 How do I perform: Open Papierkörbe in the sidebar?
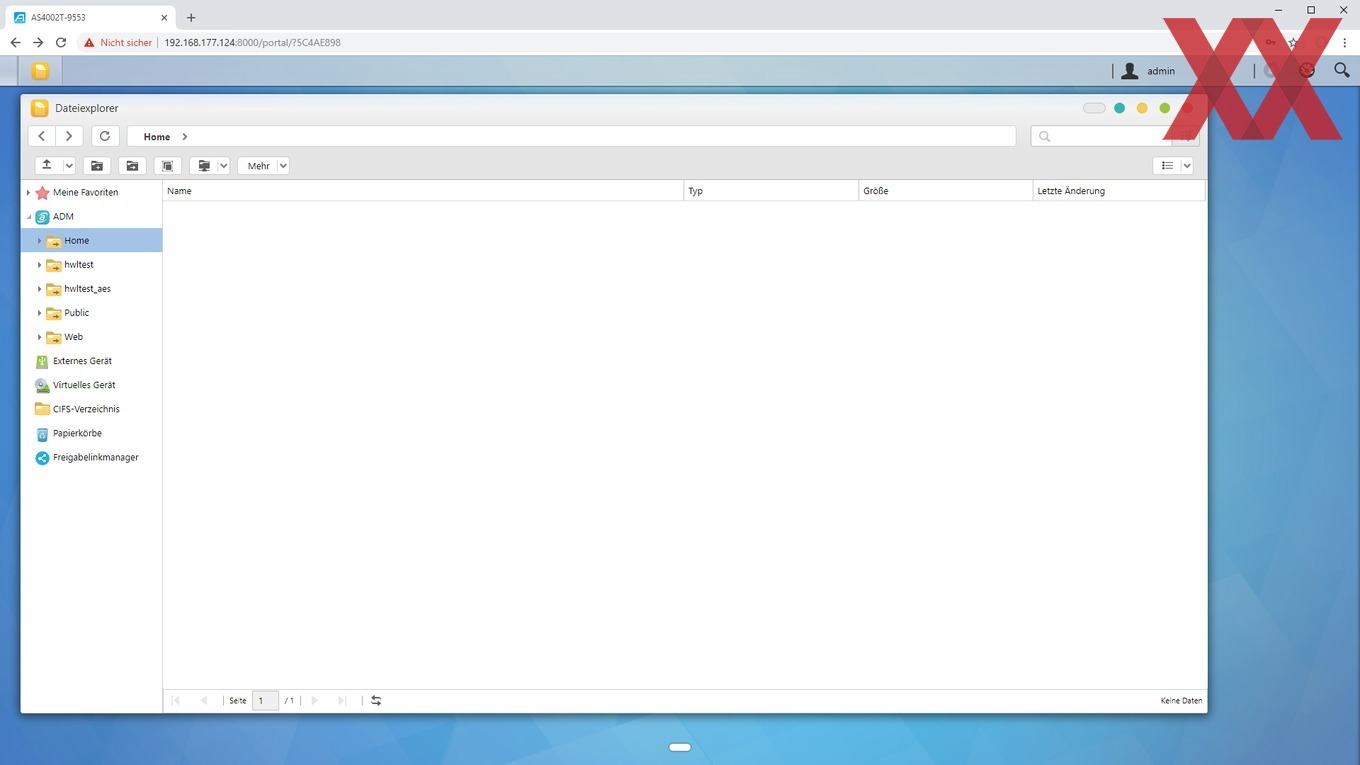tap(77, 433)
